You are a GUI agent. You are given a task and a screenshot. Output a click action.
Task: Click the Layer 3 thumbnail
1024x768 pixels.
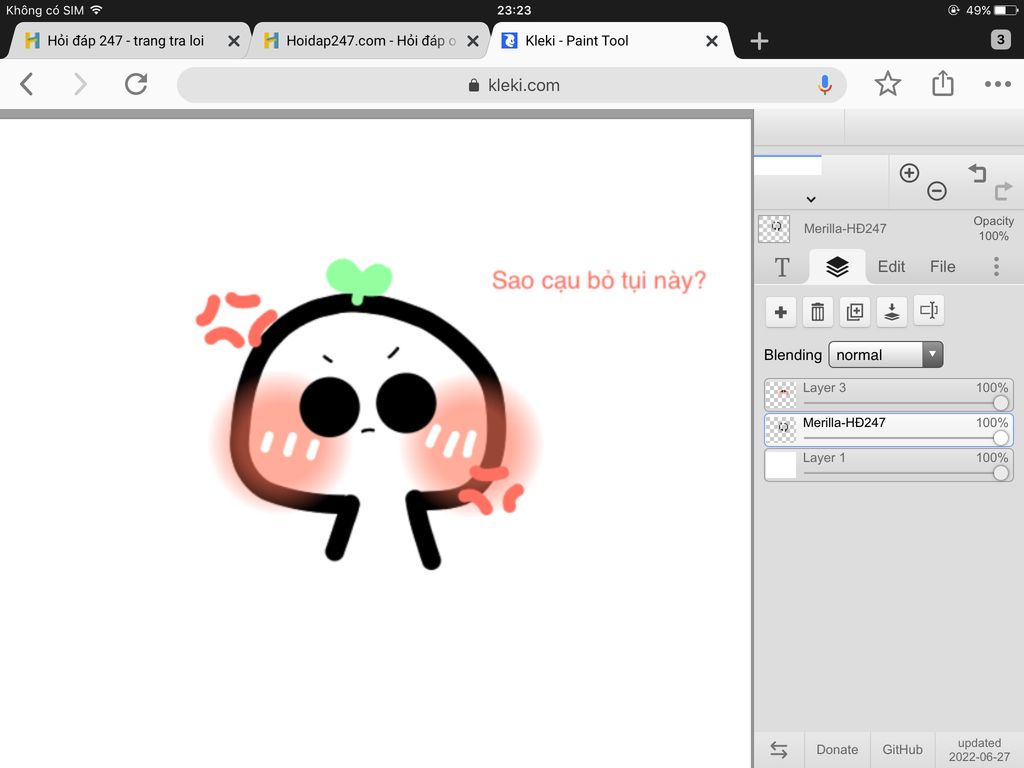click(780, 394)
